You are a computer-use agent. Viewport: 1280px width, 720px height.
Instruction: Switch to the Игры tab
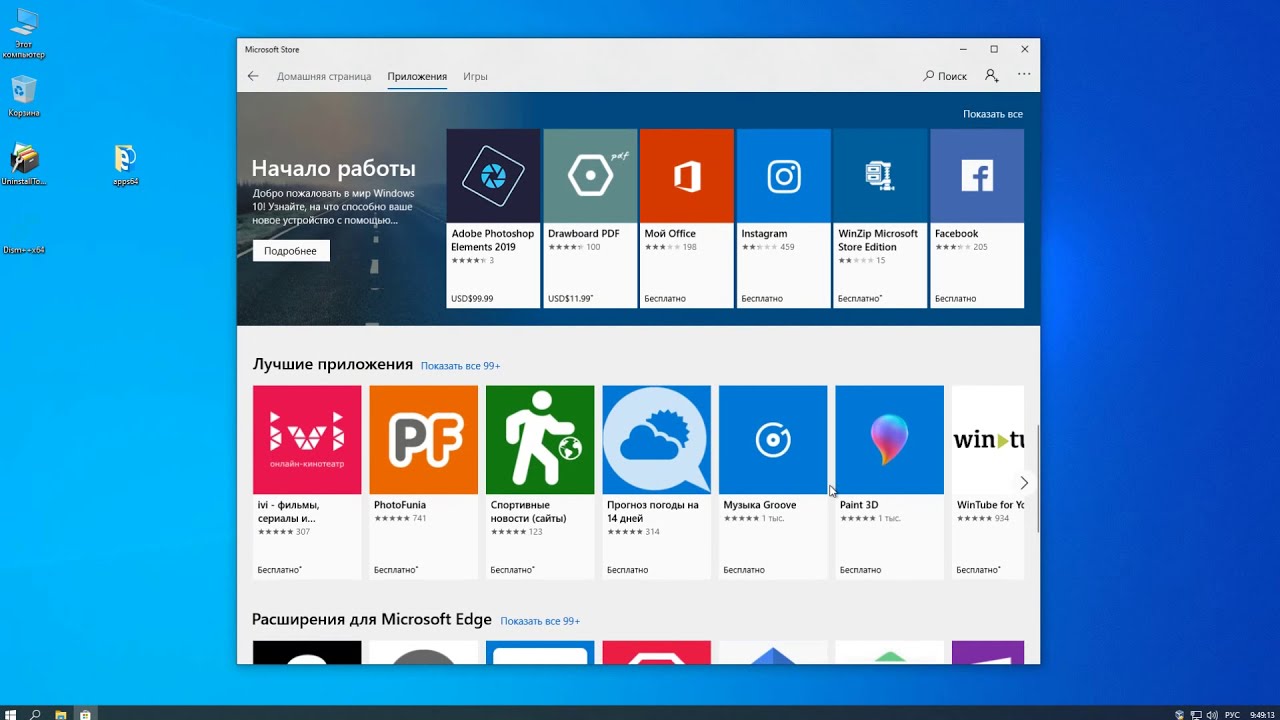click(x=475, y=76)
